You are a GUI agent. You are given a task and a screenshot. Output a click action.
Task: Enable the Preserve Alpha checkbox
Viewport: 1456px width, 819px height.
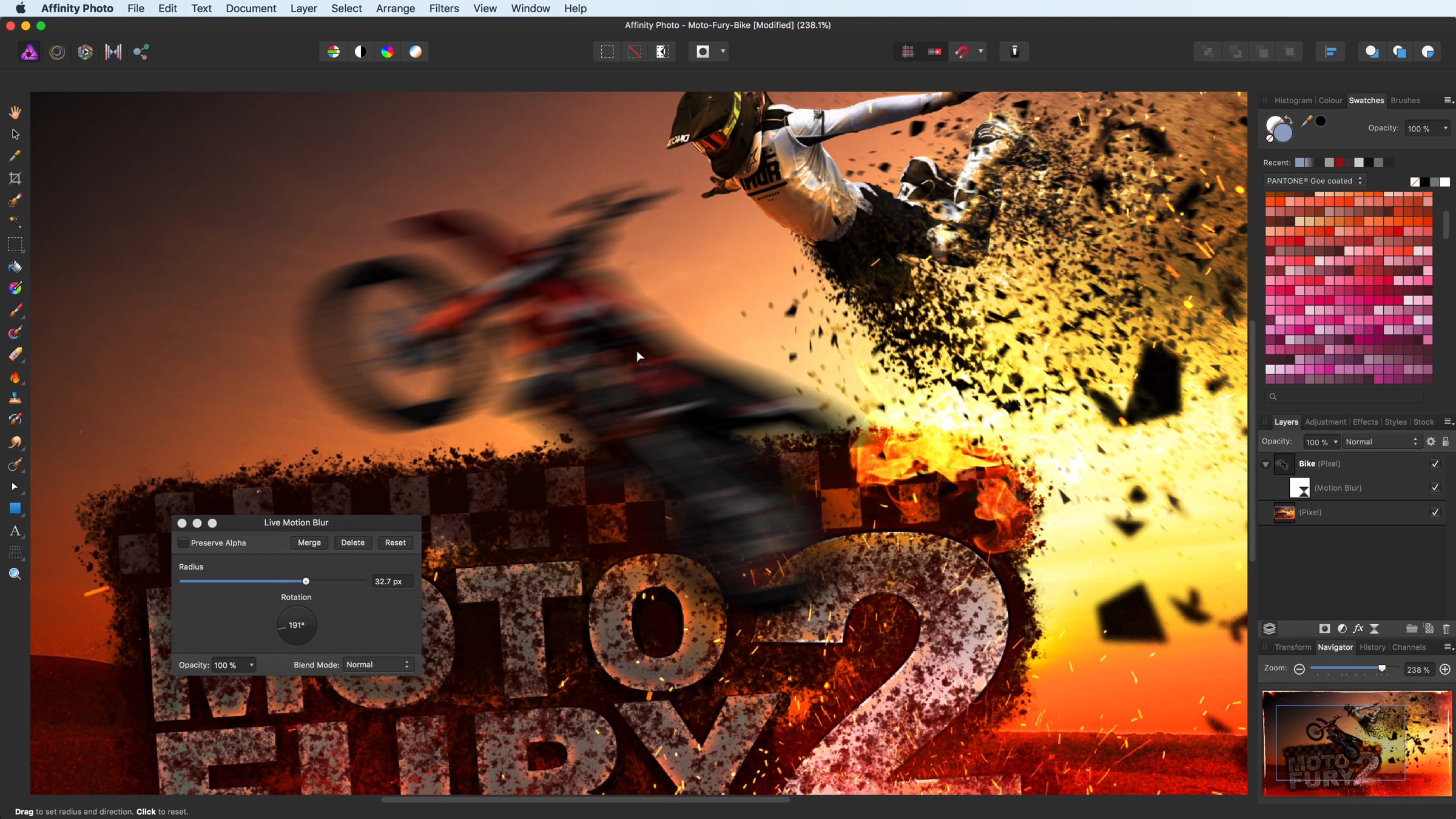183,542
